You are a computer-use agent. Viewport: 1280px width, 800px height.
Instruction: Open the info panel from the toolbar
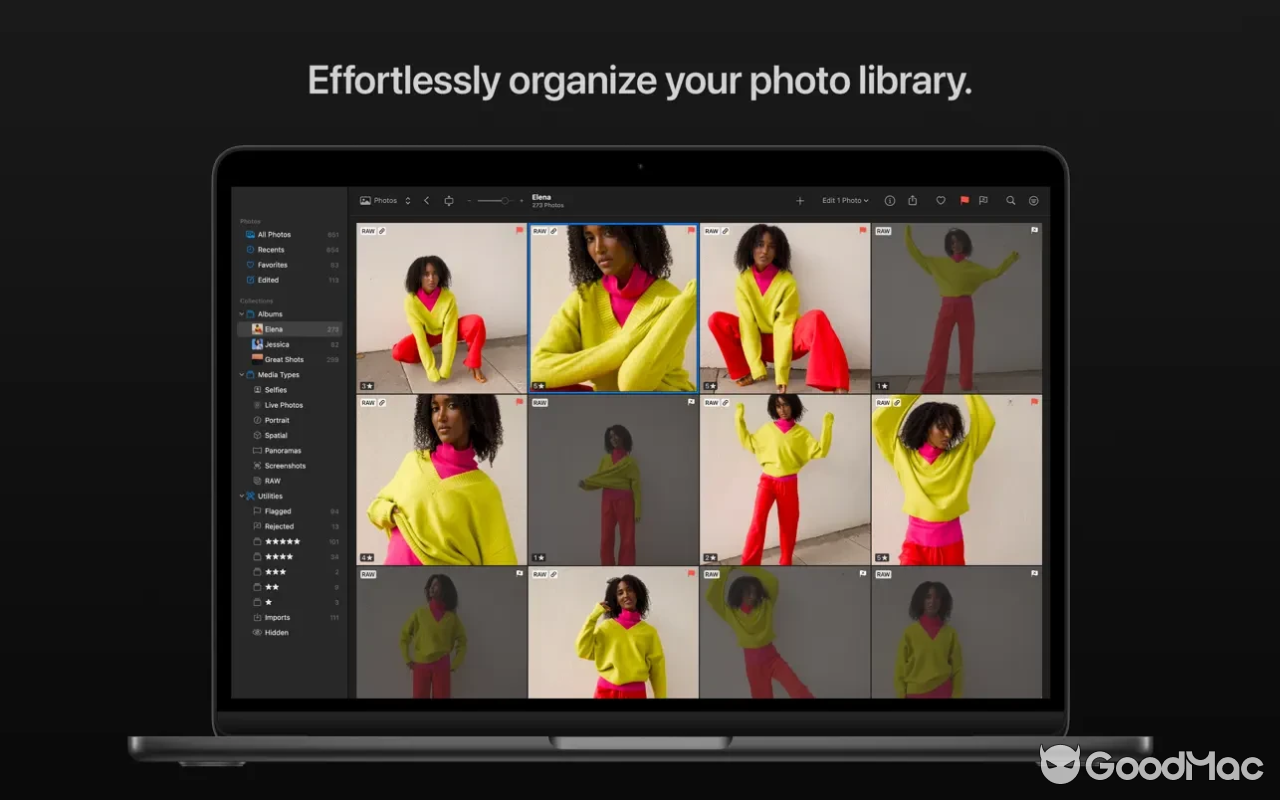pos(889,200)
